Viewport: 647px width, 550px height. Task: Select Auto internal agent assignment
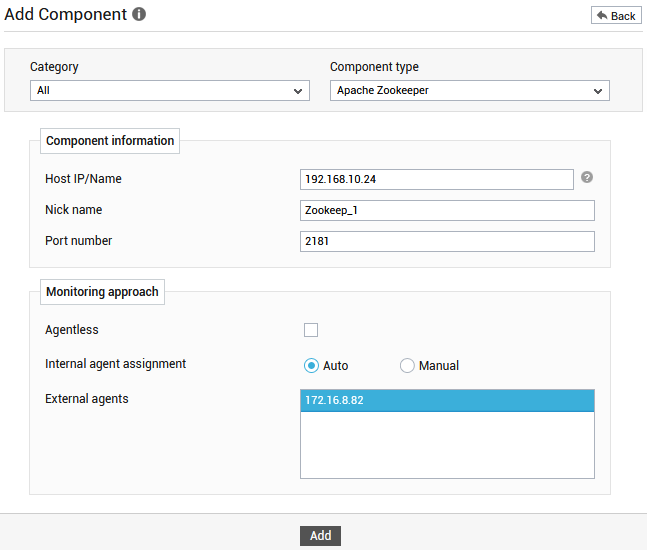(x=311, y=366)
